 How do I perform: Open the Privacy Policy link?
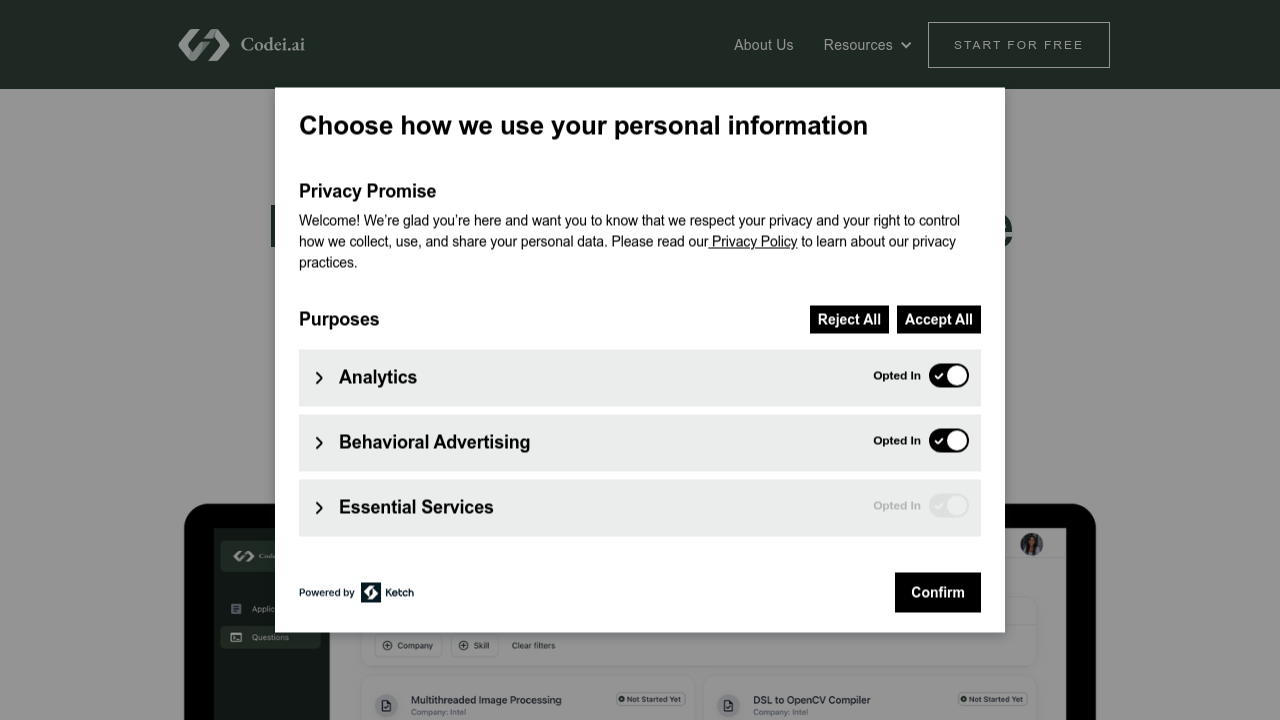coord(752,241)
